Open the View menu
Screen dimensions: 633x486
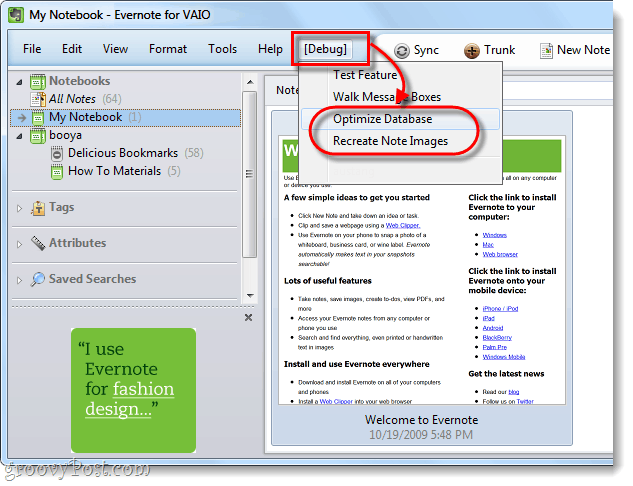(115, 49)
